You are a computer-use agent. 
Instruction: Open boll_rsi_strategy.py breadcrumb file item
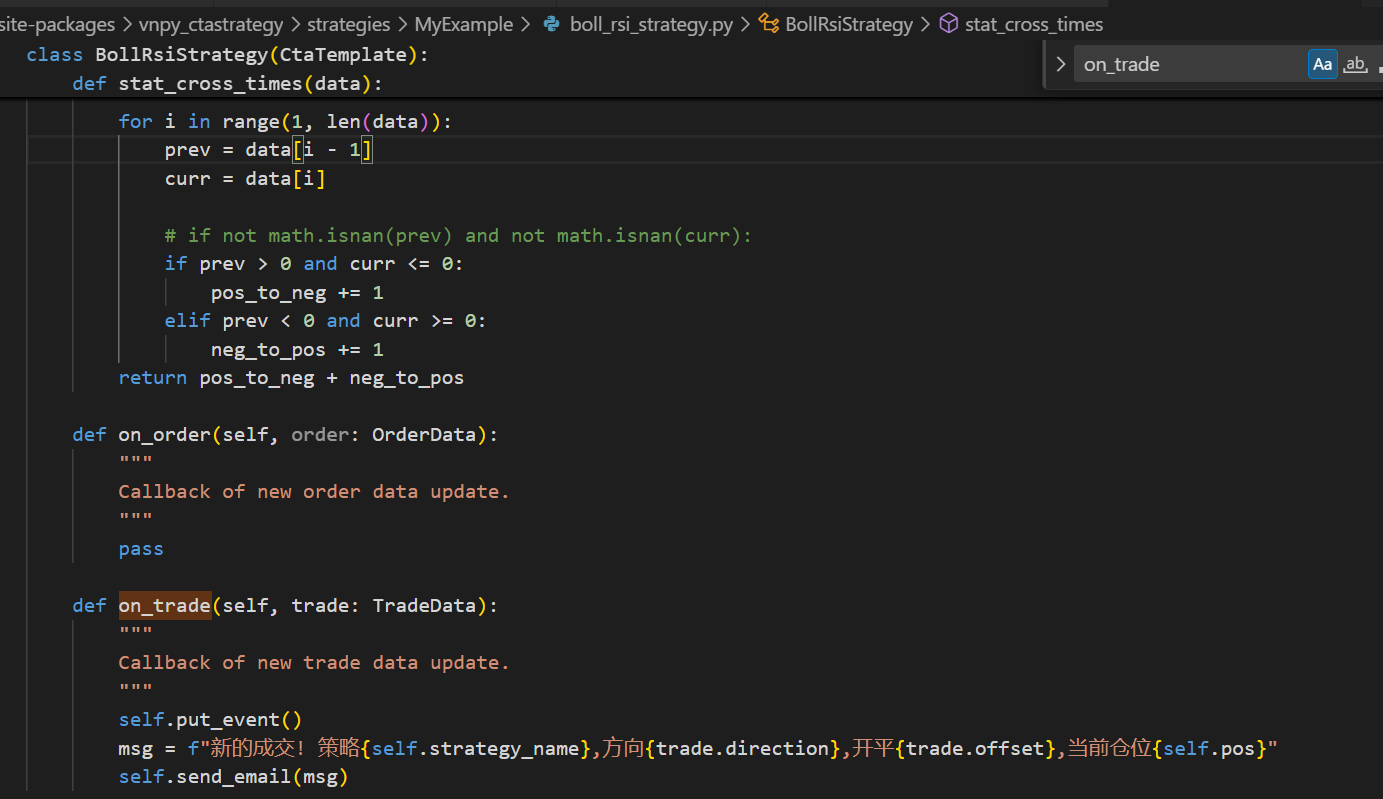coord(637,24)
